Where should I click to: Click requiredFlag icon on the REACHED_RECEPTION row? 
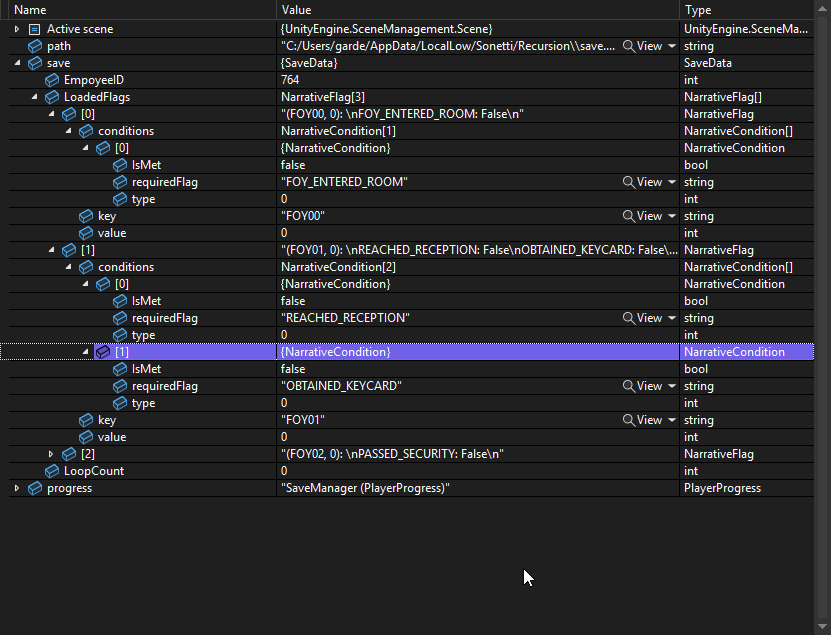coord(120,318)
